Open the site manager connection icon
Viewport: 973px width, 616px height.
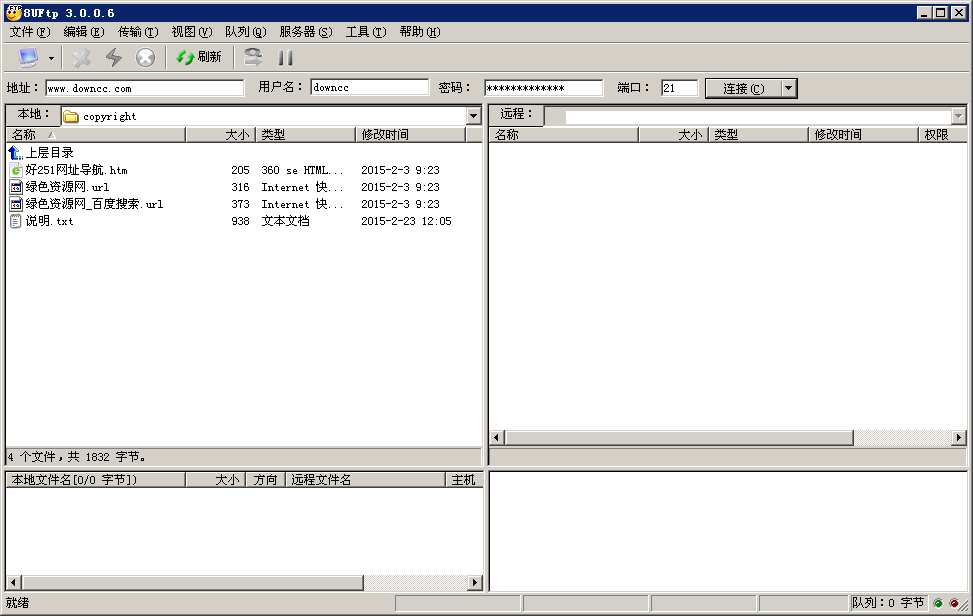point(28,57)
